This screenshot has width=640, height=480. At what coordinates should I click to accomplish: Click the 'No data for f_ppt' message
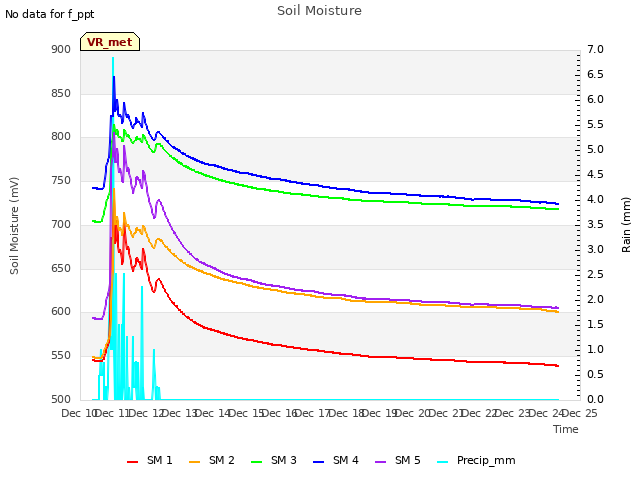pos(49,15)
